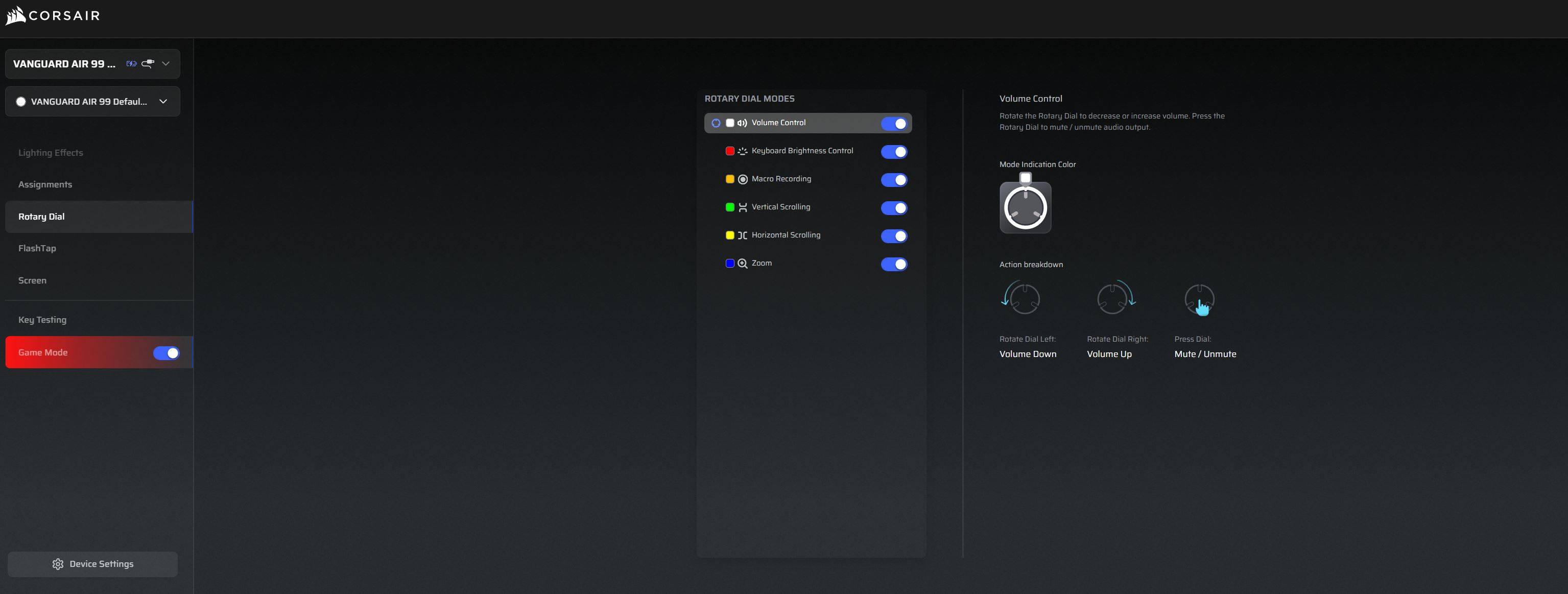The height and width of the screenshot is (594, 1568).
Task: Click the Rotate Dial Left diagram
Action: click(1021, 298)
